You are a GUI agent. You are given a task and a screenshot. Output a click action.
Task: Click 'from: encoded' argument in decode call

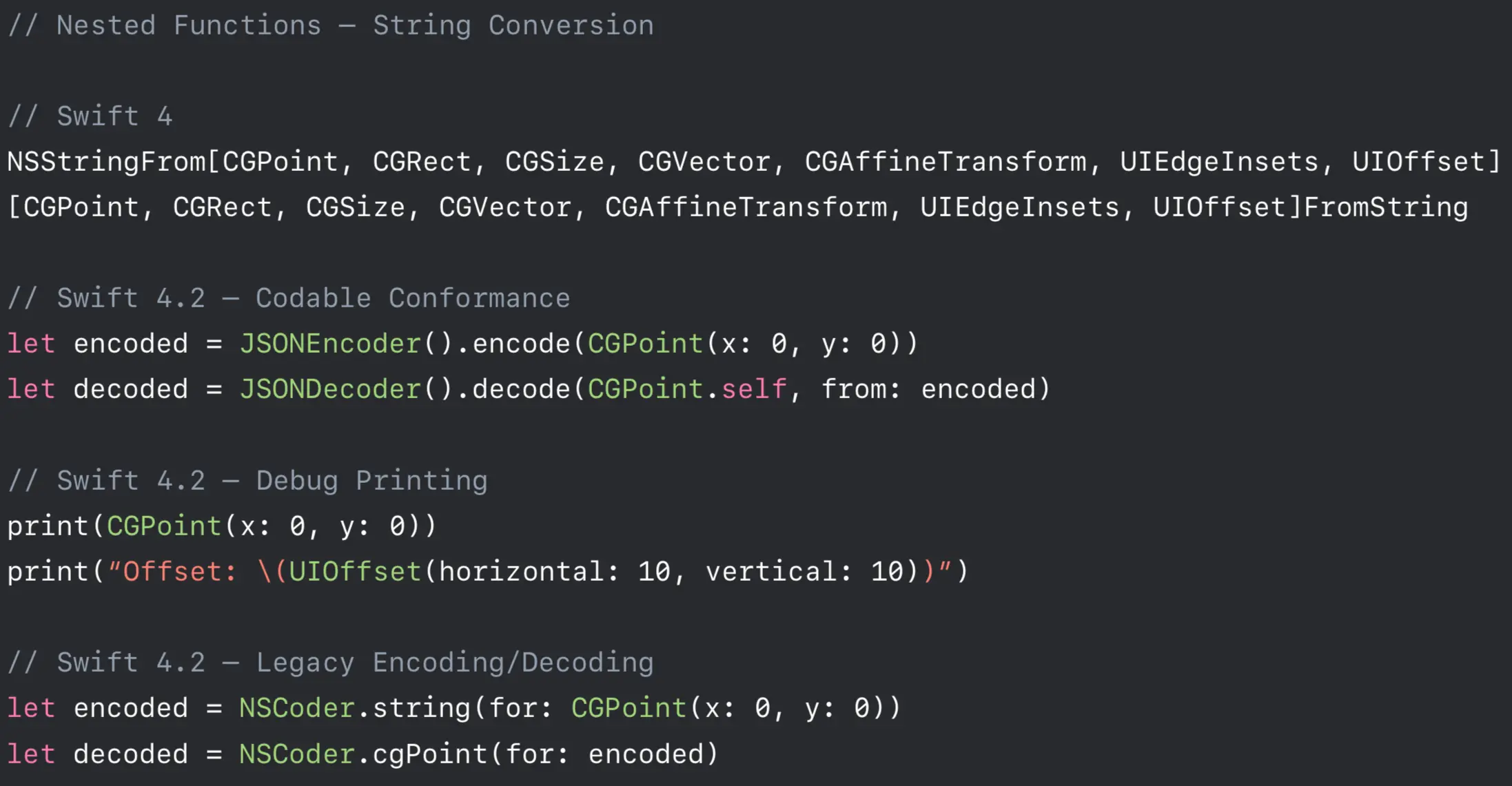(928, 389)
